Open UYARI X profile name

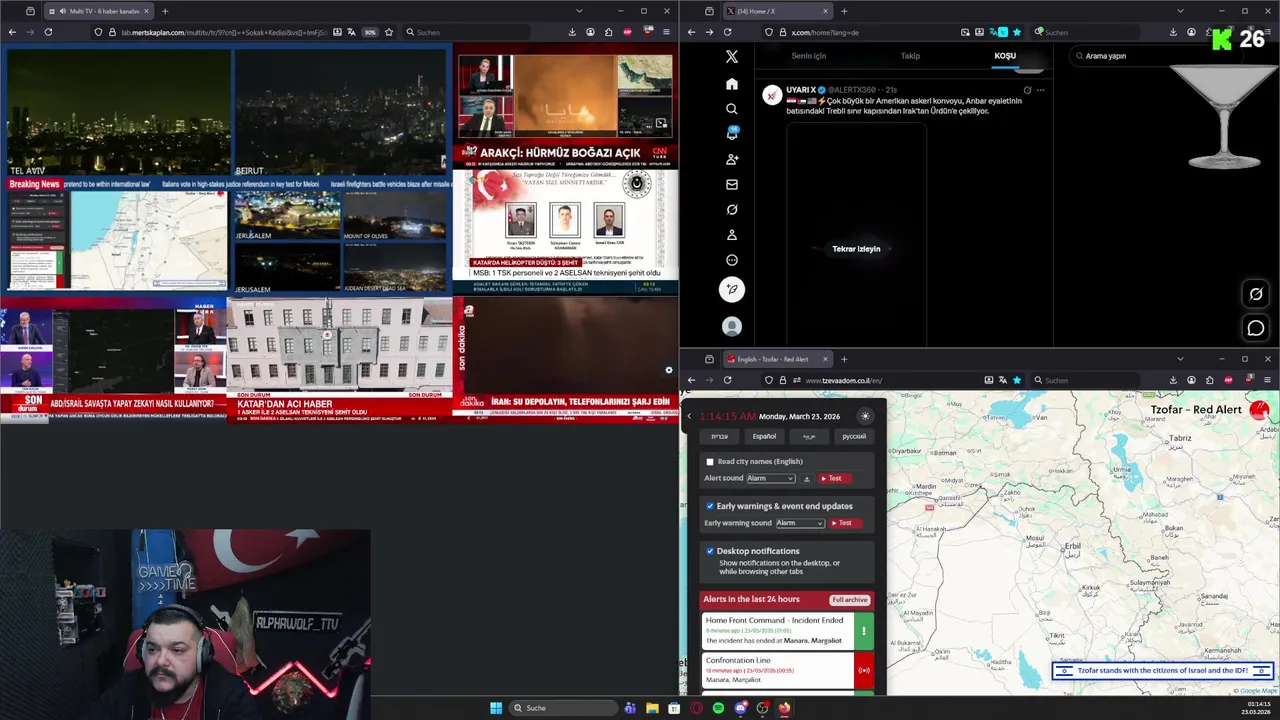[801, 90]
